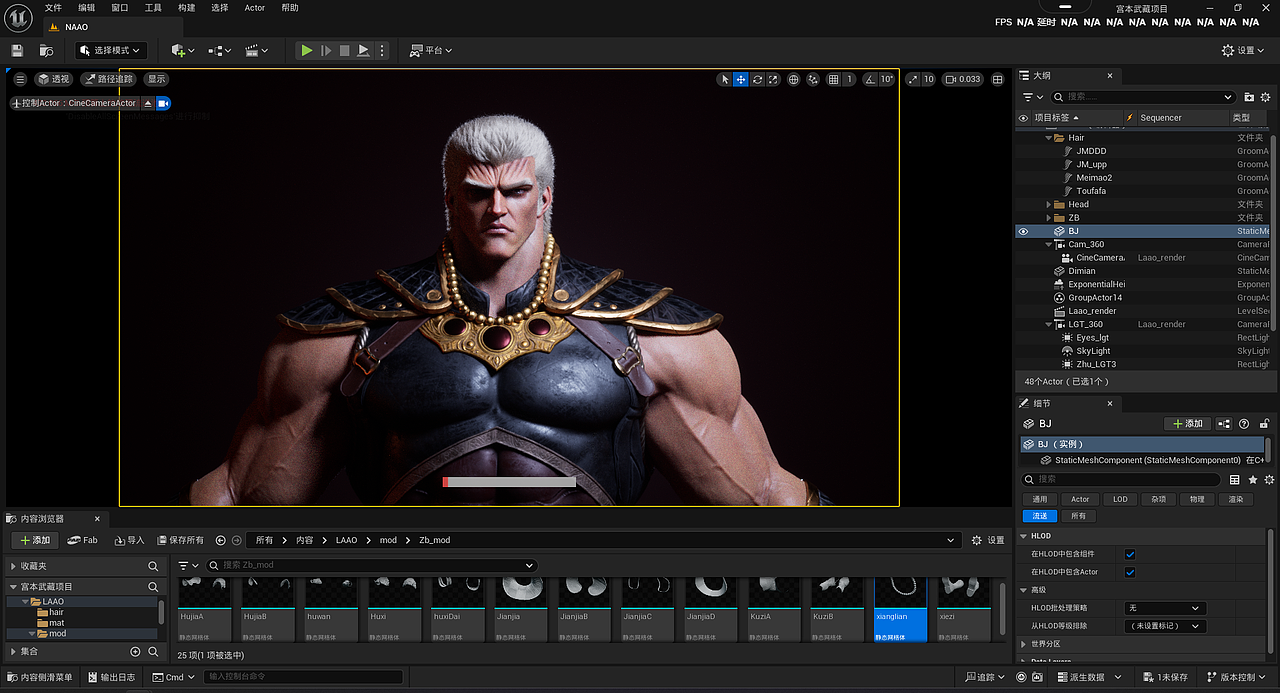Open the 选择模式 dropdown
This screenshot has height=693, width=1280.
tap(112, 50)
